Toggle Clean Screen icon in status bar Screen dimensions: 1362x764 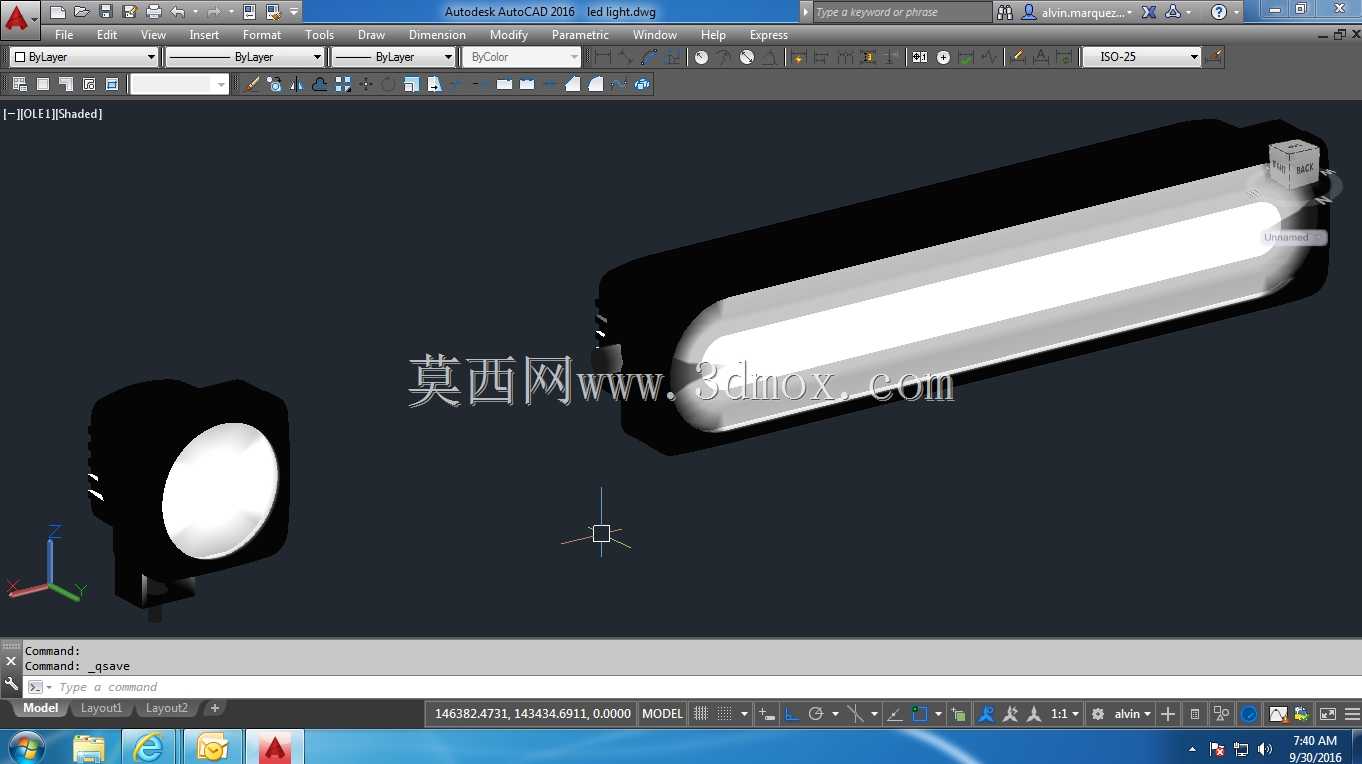[x=1326, y=714]
